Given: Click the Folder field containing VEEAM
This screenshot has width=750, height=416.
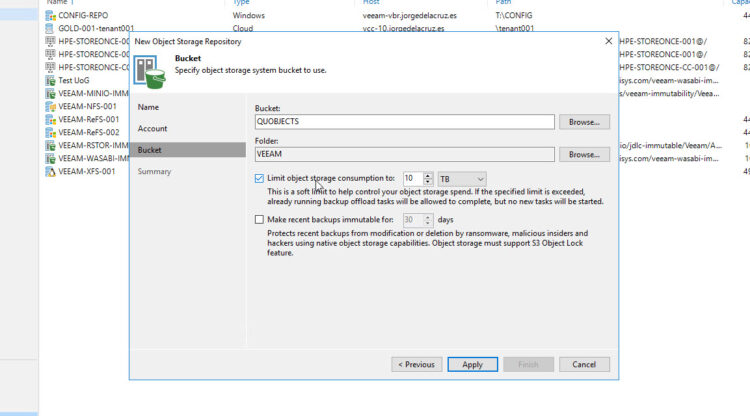Looking at the screenshot, I should click(405, 154).
